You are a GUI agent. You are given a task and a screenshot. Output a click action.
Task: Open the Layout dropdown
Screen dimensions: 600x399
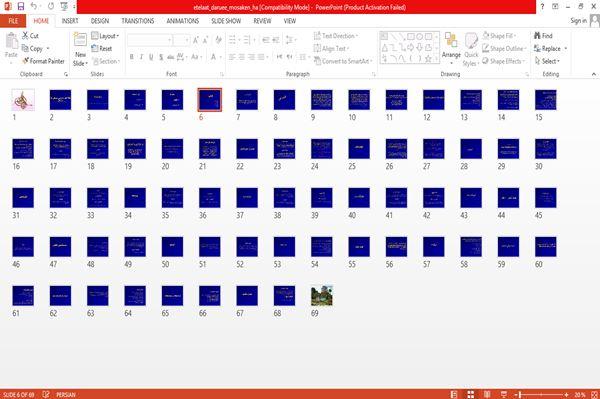point(105,36)
